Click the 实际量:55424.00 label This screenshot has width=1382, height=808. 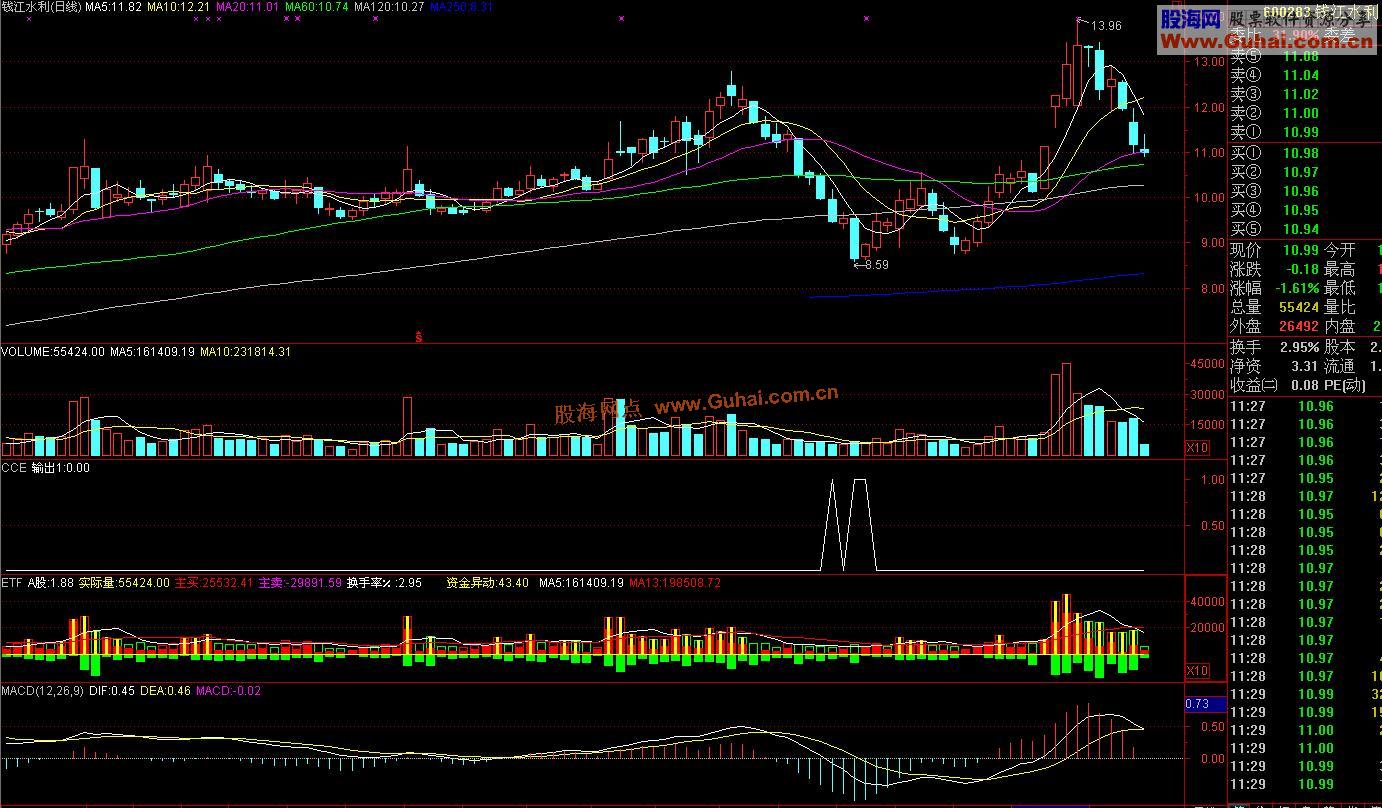[x=124, y=582]
